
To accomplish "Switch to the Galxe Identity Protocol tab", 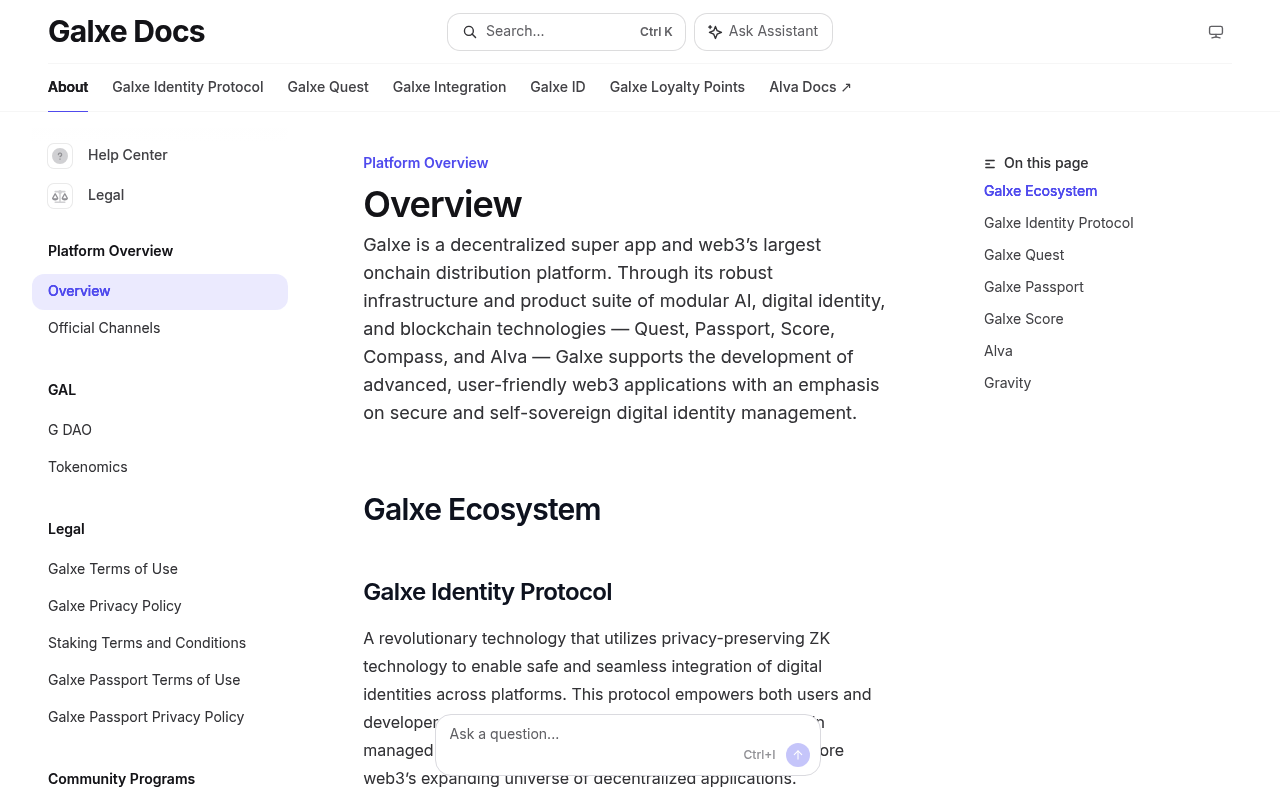I will [188, 87].
